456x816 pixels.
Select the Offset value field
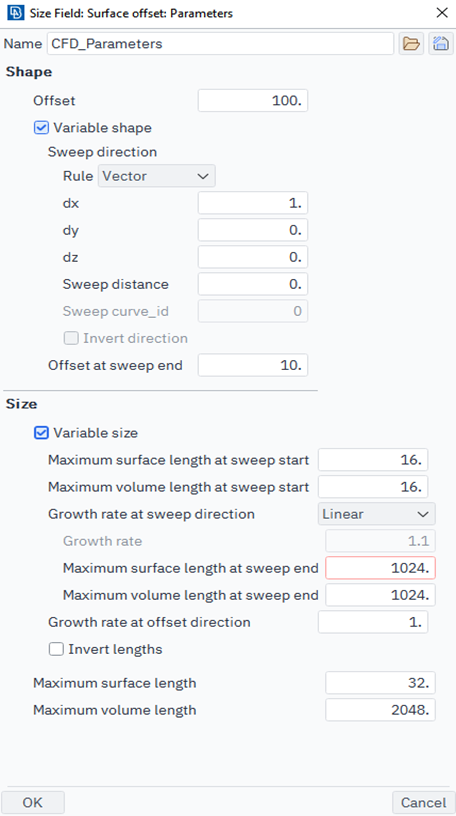[x=253, y=100]
